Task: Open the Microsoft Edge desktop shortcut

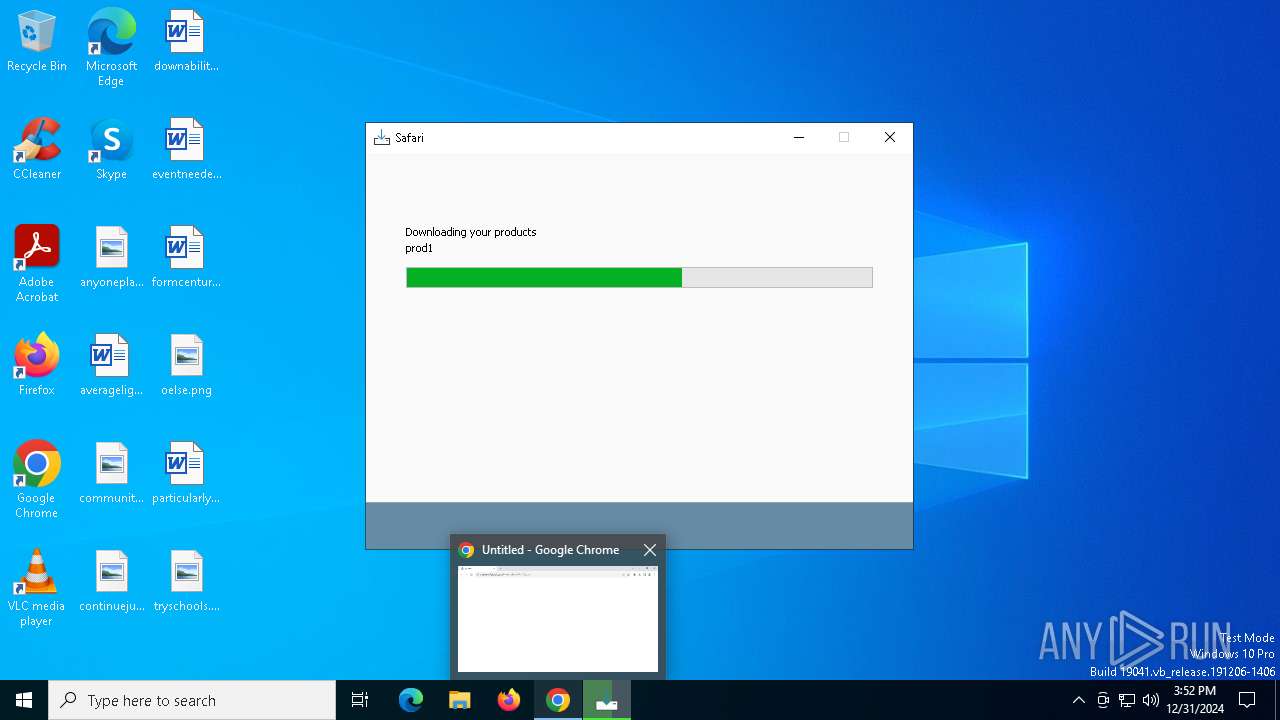Action: tap(111, 48)
